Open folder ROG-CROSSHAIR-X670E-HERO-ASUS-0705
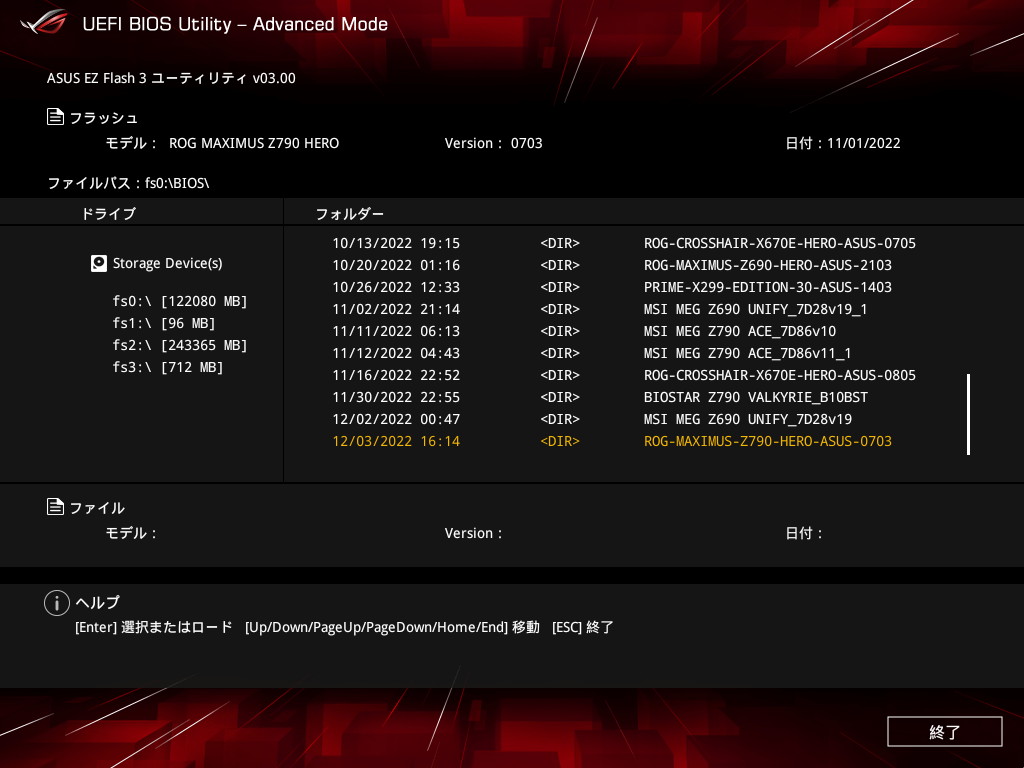This screenshot has height=768, width=1024. (779, 243)
